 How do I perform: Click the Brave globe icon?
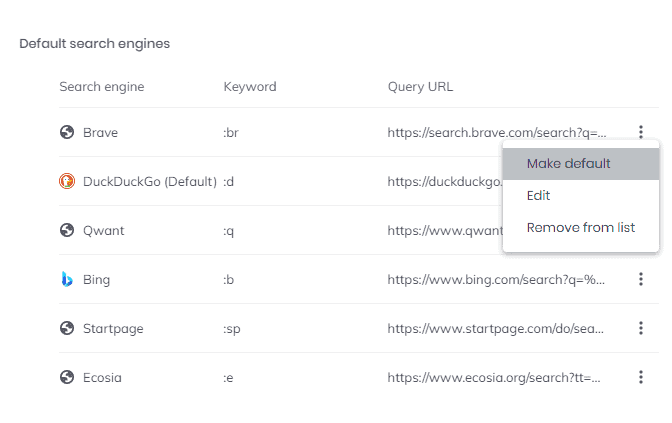67,132
